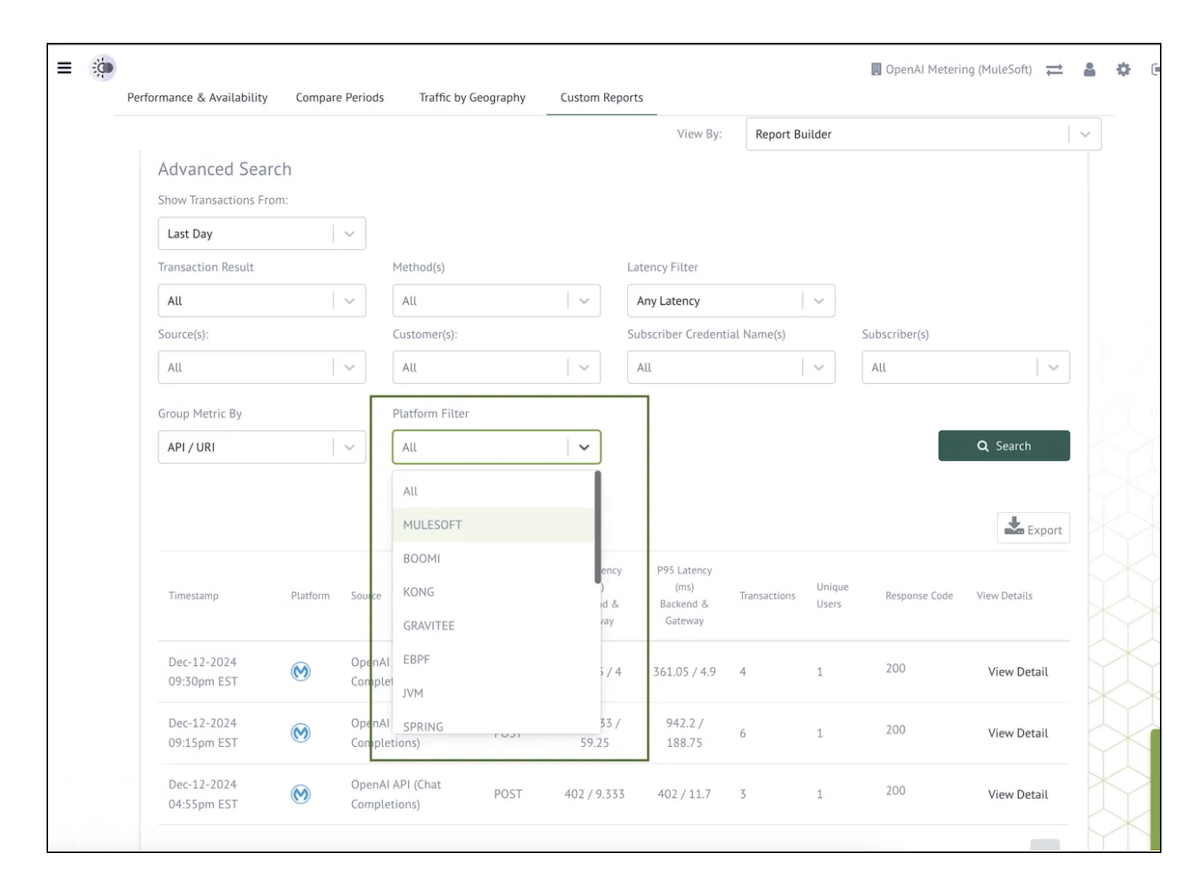Expand the Customer(s) dropdown
The image size is (1200, 886).
coord(497,368)
